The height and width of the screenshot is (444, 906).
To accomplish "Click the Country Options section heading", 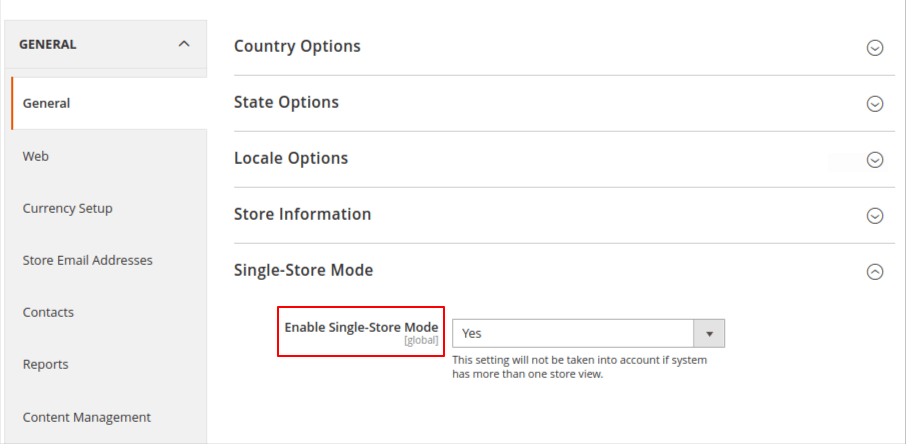I will [x=297, y=46].
